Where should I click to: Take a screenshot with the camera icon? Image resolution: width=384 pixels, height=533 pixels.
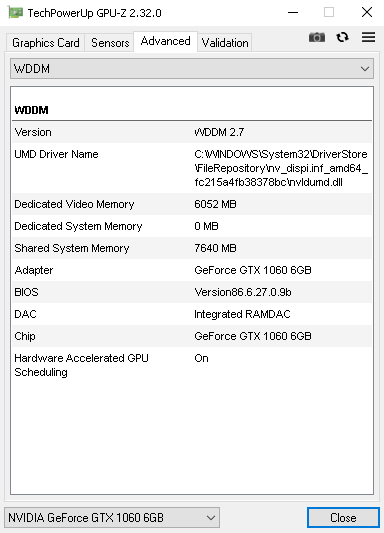click(x=317, y=37)
